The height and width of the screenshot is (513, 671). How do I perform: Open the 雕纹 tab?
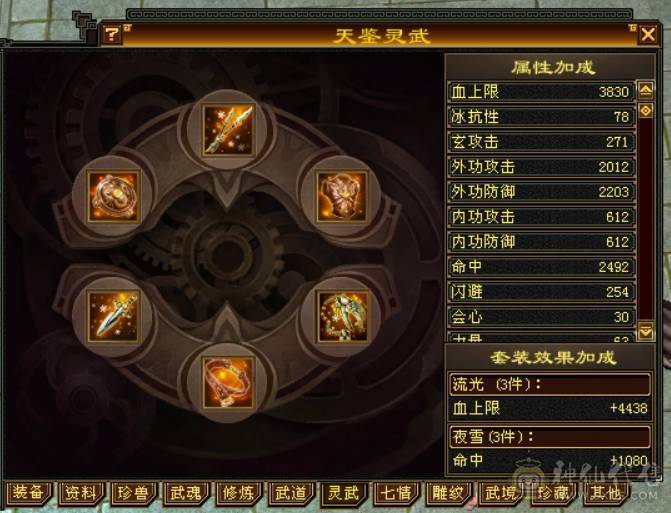448,493
